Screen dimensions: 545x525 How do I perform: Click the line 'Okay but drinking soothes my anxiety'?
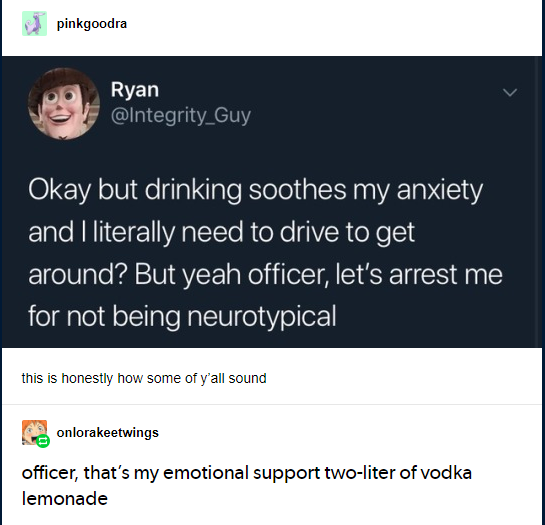coord(255,190)
